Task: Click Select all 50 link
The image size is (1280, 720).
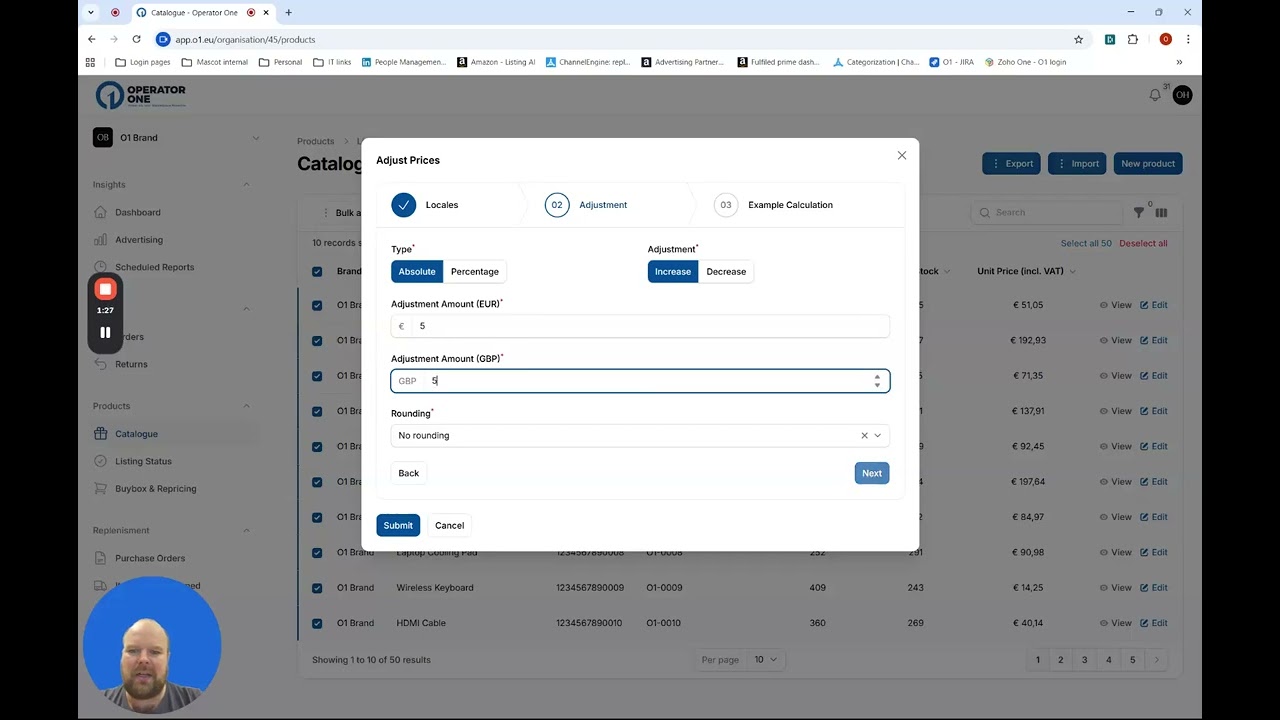Action: point(1086,244)
